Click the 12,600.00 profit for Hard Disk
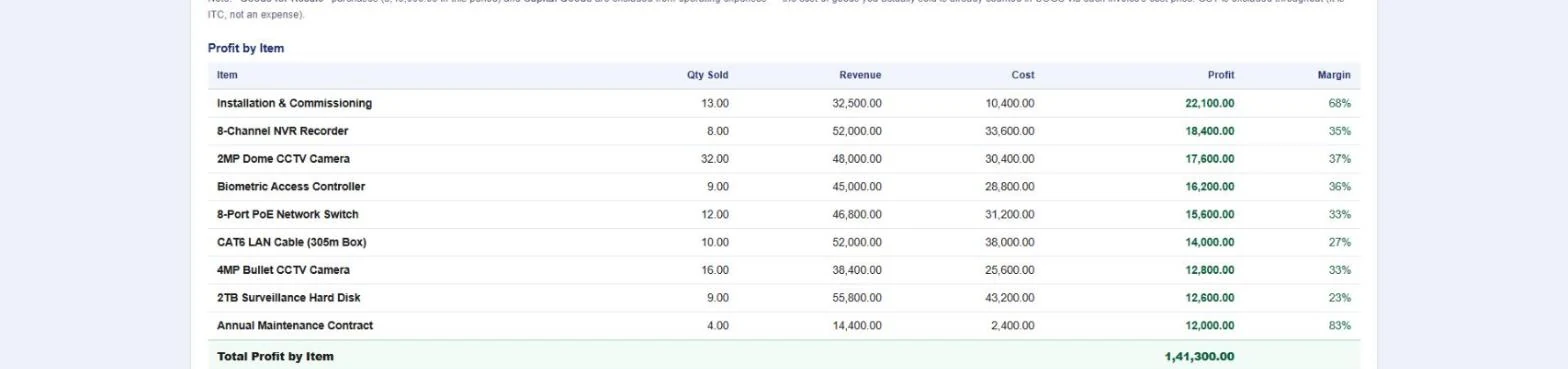 [x=1210, y=298]
